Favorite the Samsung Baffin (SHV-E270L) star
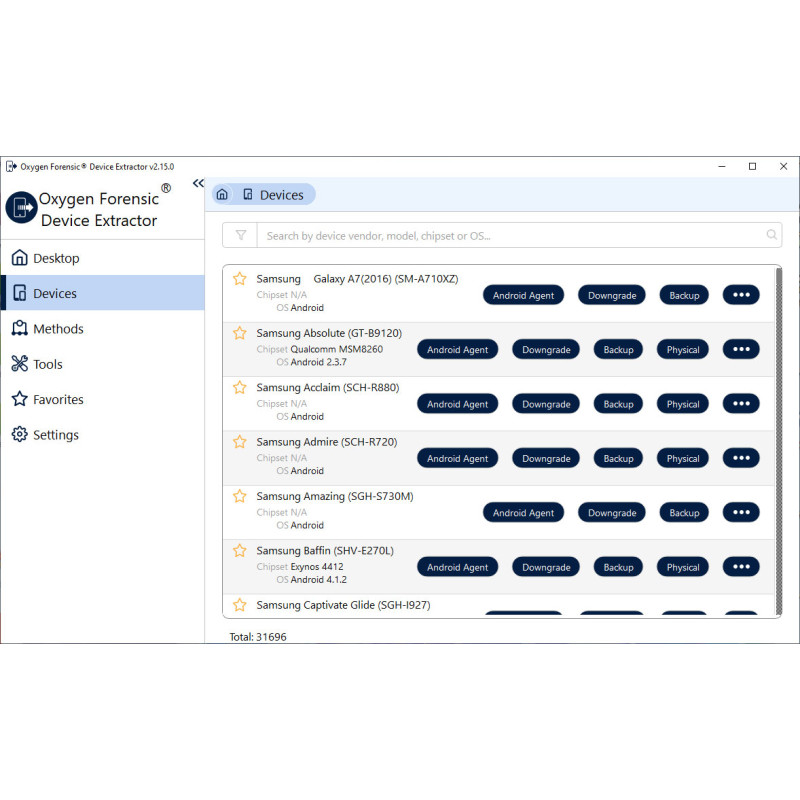This screenshot has height=800, width=800. [239, 551]
